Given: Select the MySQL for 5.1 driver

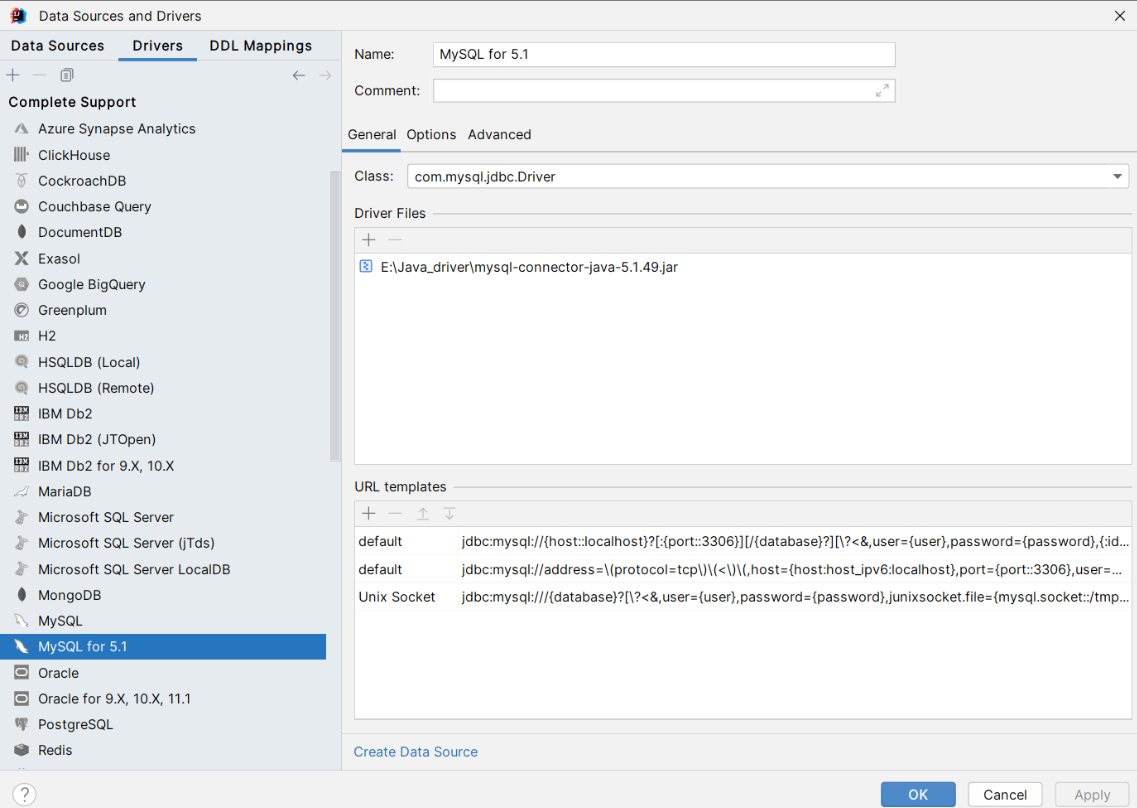Looking at the screenshot, I should point(163,647).
